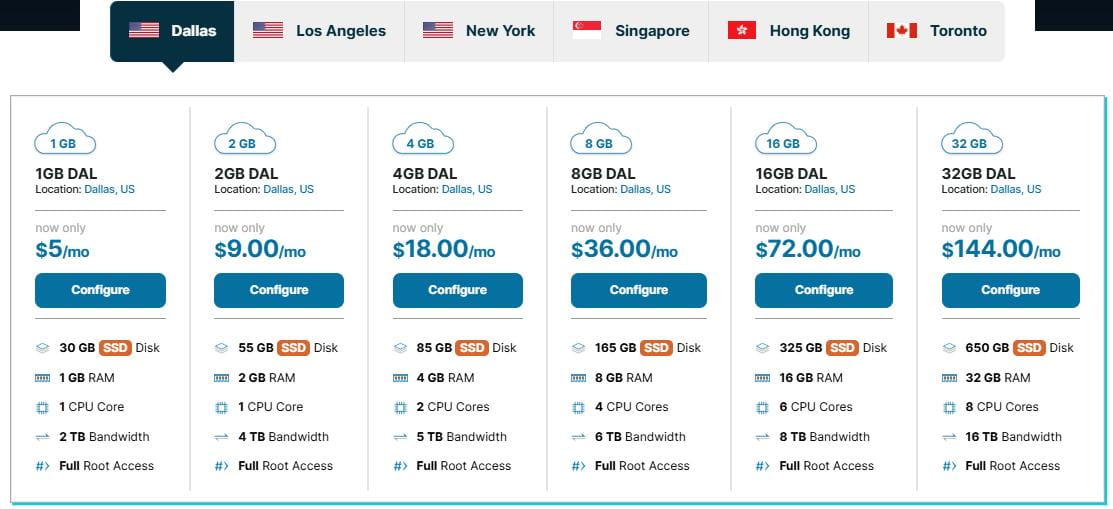This screenshot has height=509, width=1113.
Task: Click the root access icon on 1GB plan
Action: pos(42,466)
